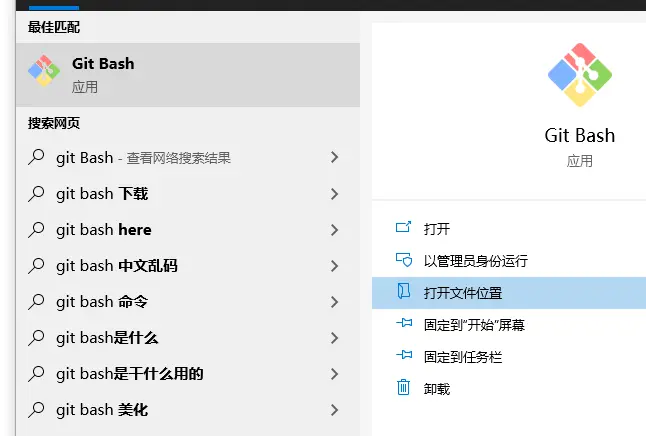The width and height of the screenshot is (646, 436).
Task: Click the pin icon for 固定到"开始"屏幕
Action: [x=404, y=323]
